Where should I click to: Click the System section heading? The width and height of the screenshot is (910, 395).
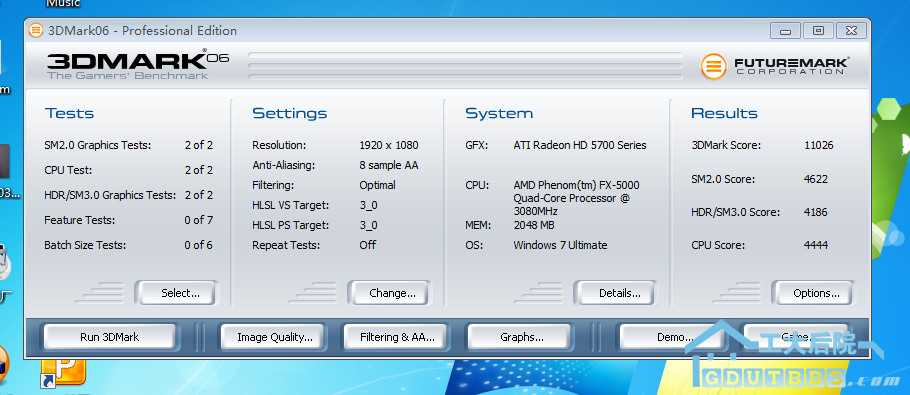click(499, 113)
